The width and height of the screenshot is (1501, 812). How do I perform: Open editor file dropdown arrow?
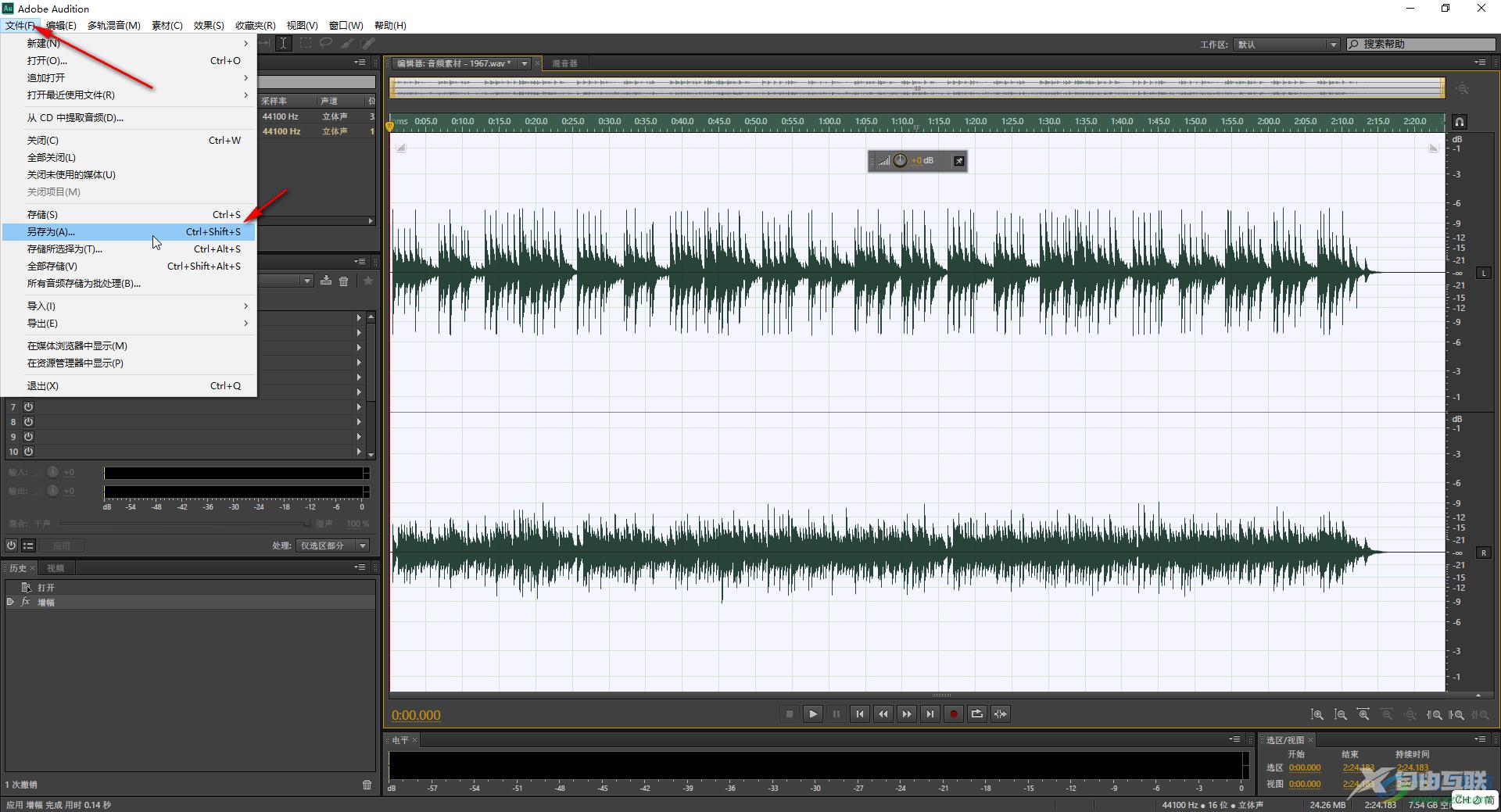(525, 63)
